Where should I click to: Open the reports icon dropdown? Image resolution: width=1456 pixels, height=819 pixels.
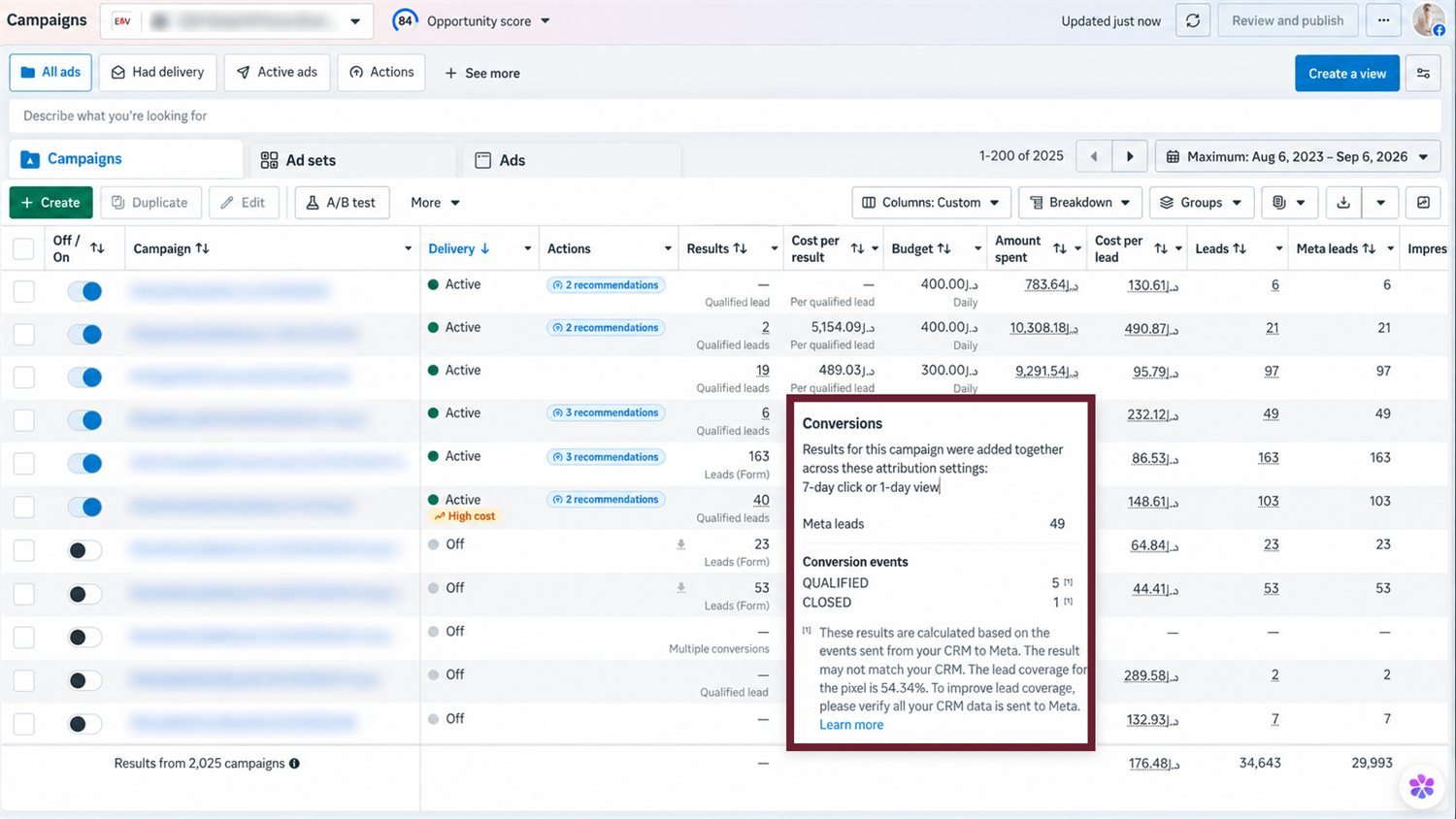click(1289, 202)
